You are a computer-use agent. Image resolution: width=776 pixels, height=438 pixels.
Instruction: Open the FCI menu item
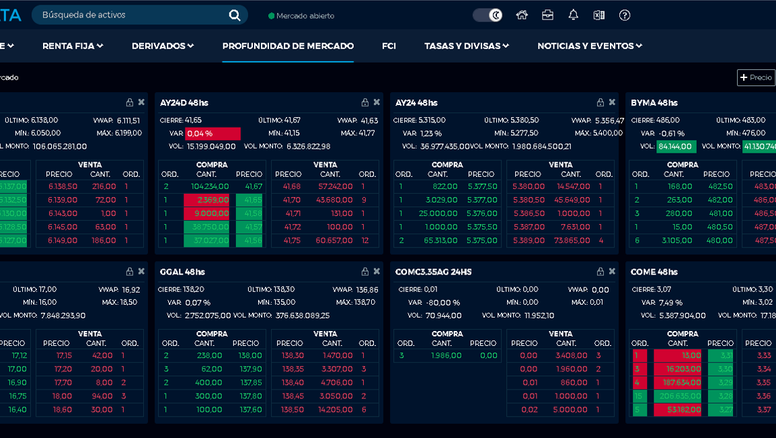(389, 46)
